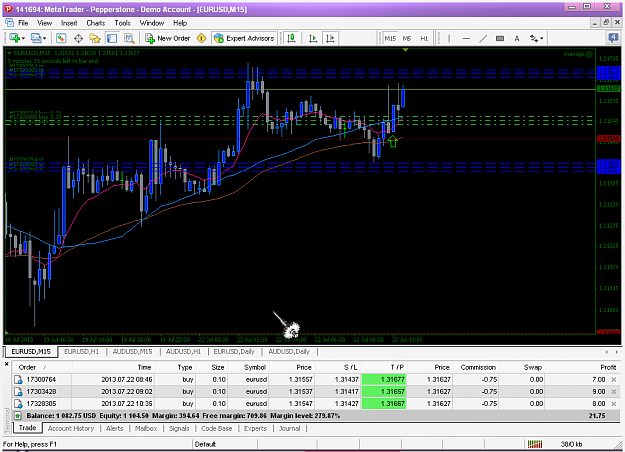Viewport: 625px width, 452px height.
Task: Select the M5 timeframe button
Action: coord(407,38)
